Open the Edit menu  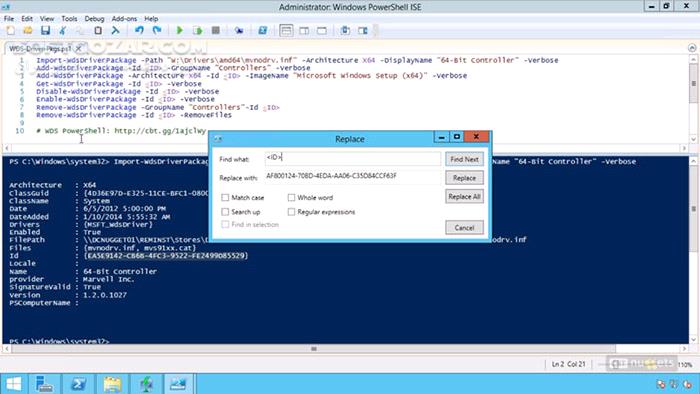(27, 19)
